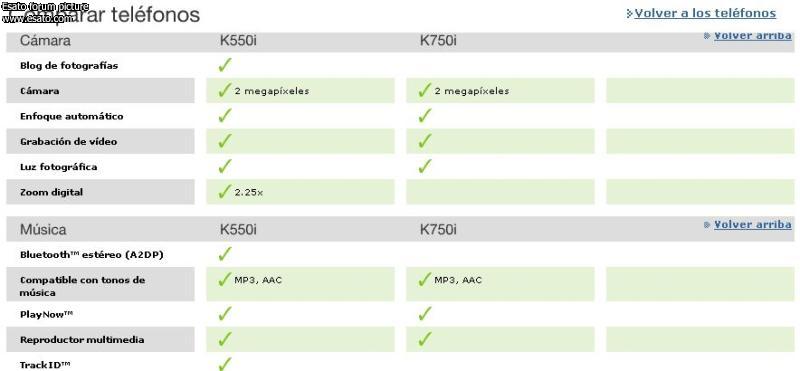This screenshot has height=371, width=800.
Task: Click Volver arriba in the Cámara section
Action: [x=753, y=36]
